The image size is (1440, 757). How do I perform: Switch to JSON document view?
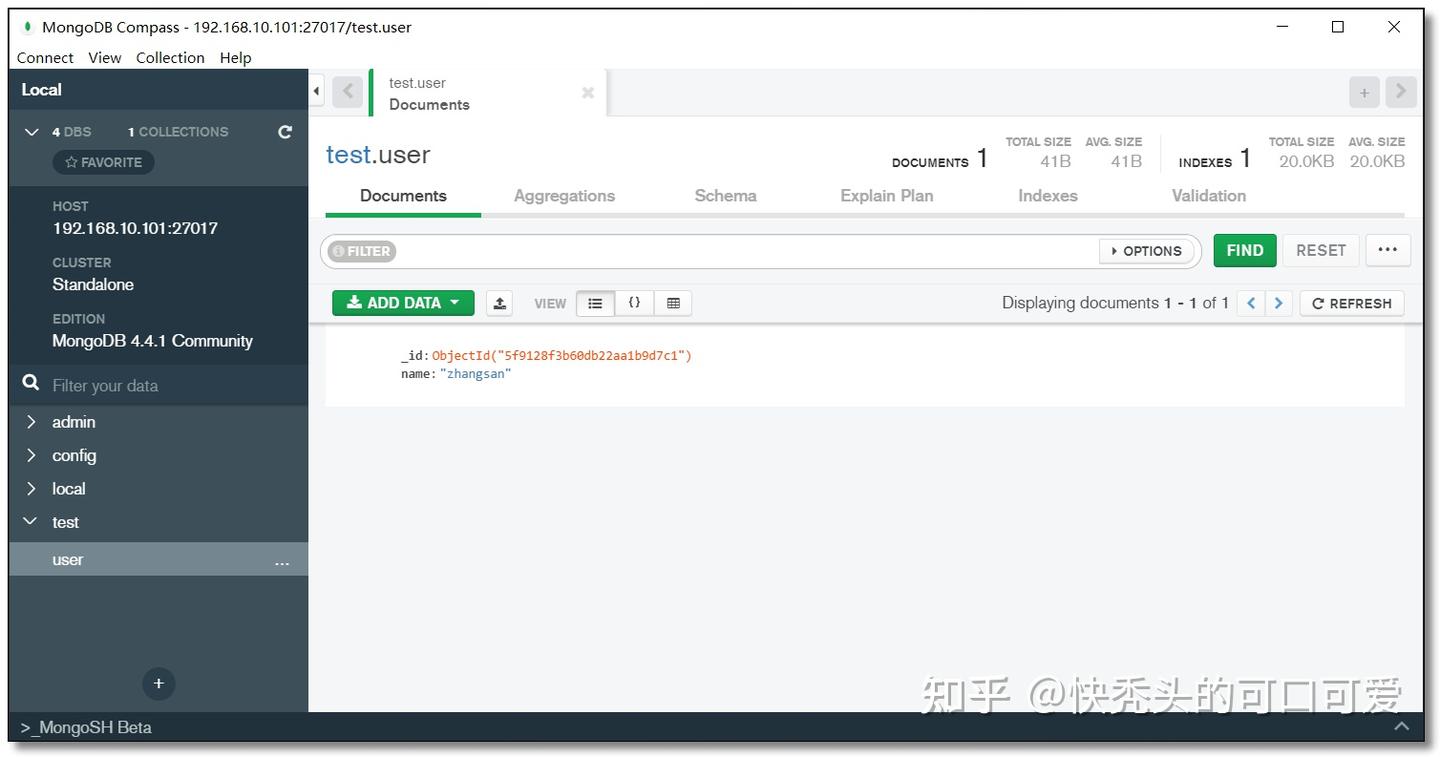(634, 302)
